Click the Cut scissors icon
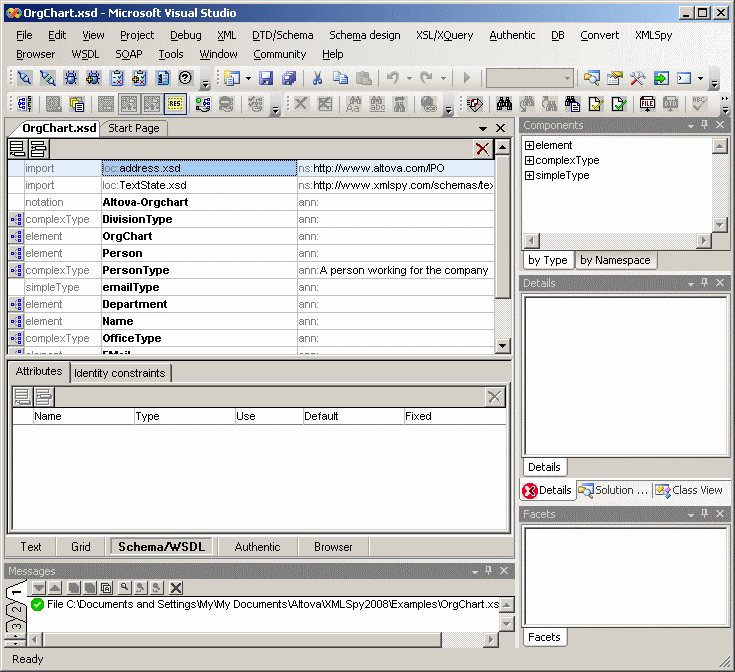The image size is (735, 672). [317, 78]
